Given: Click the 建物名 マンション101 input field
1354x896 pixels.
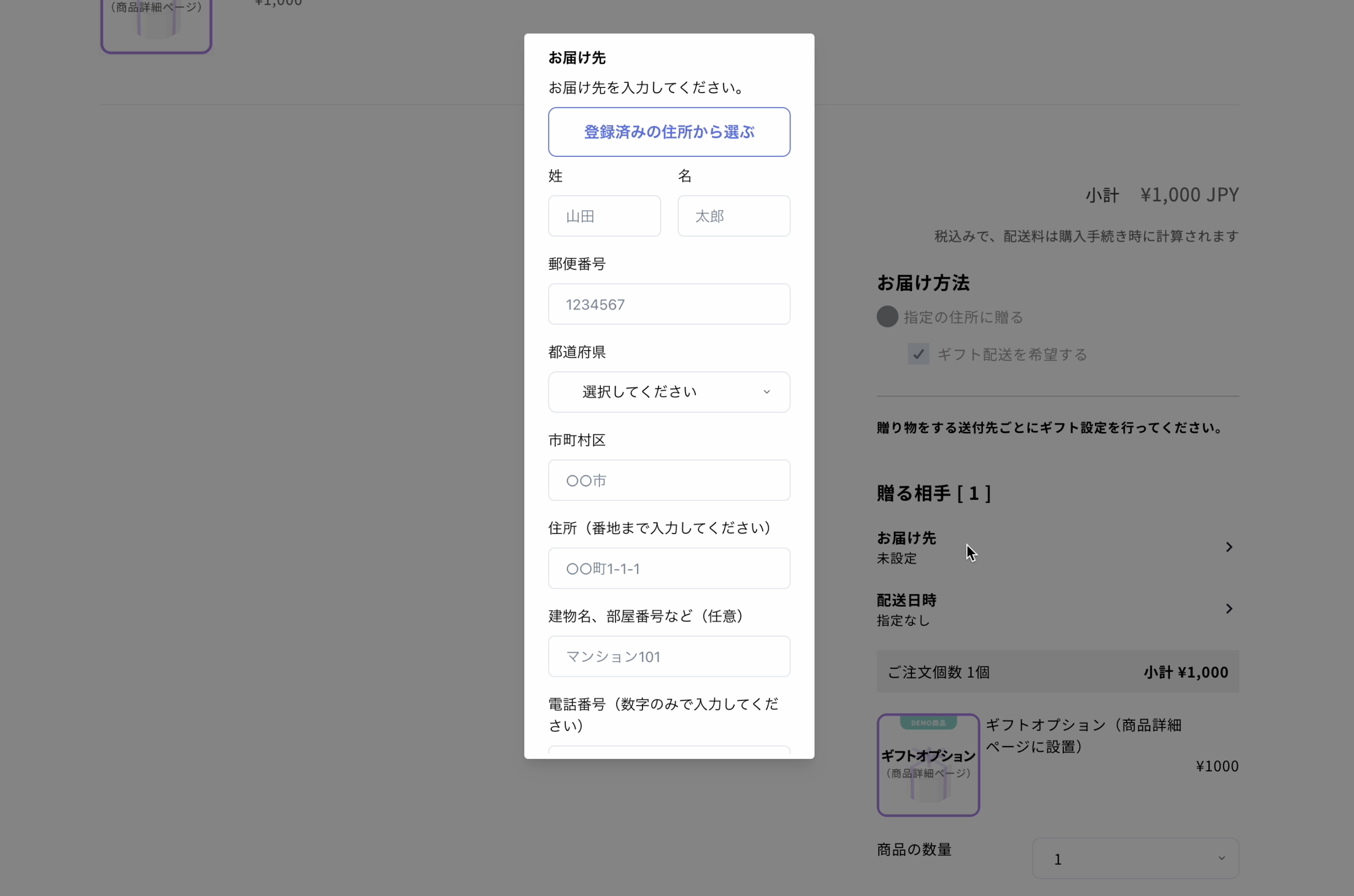Looking at the screenshot, I should pos(668,656).
